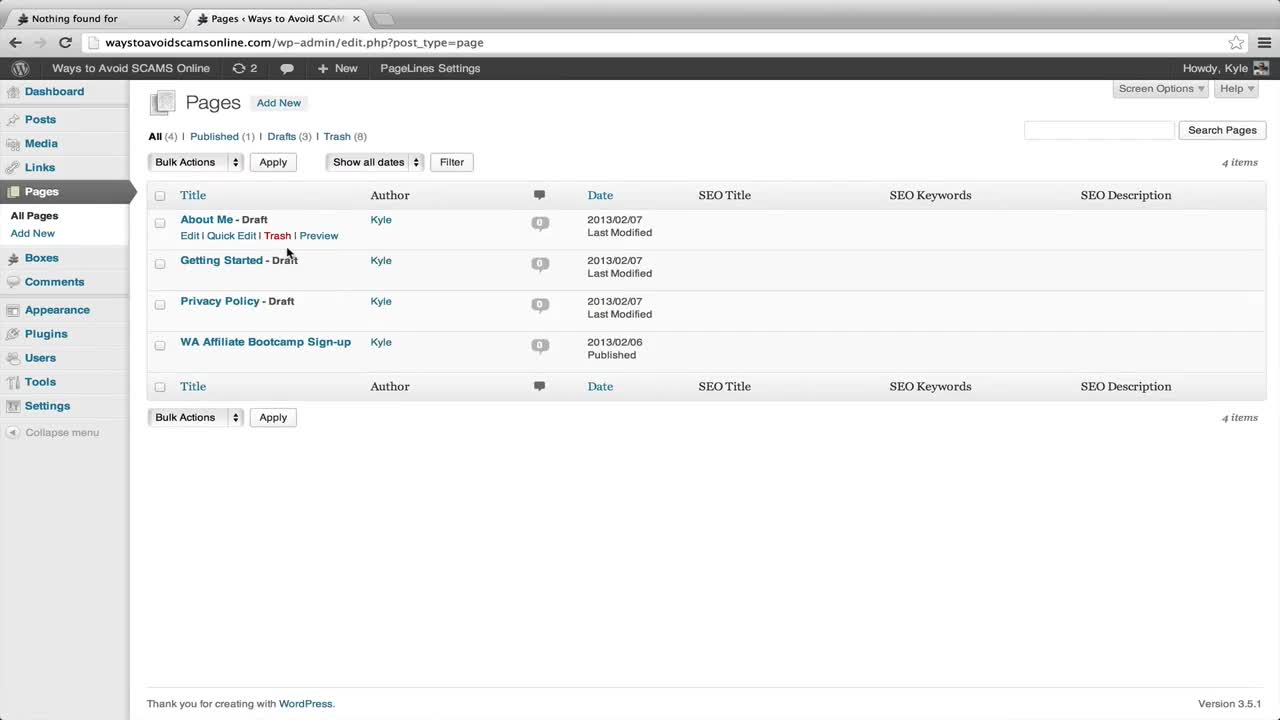This screenshot has width=1280, height=720.
Task: Click the Add New button beside Pages heading
Action: tap(279, 103)
